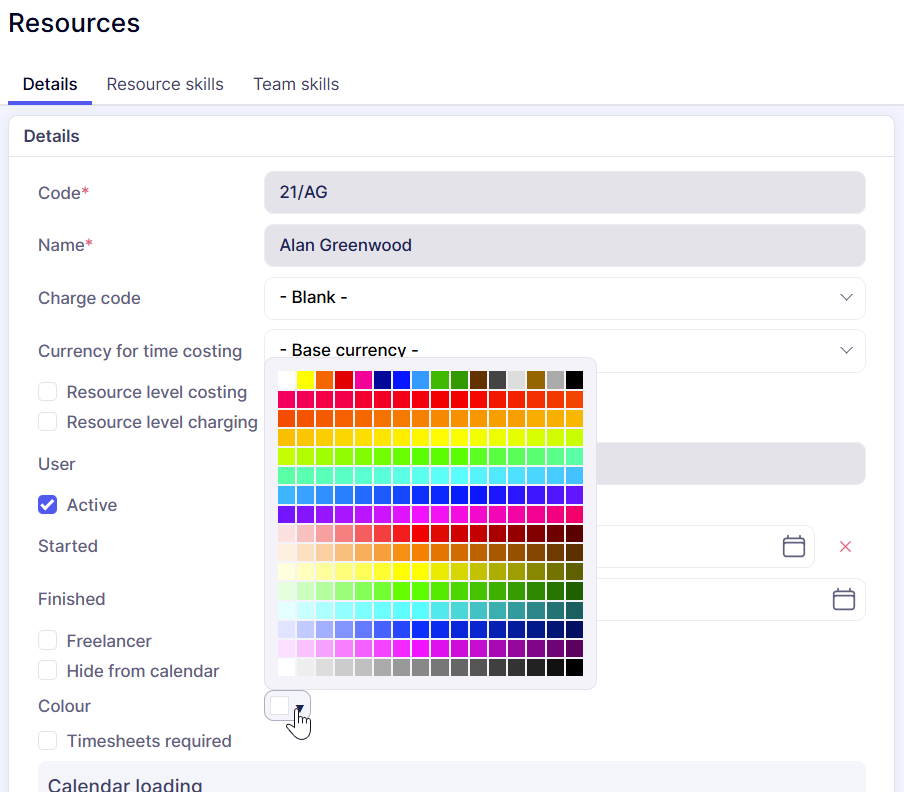Open the Started date calendar picker

793,546
